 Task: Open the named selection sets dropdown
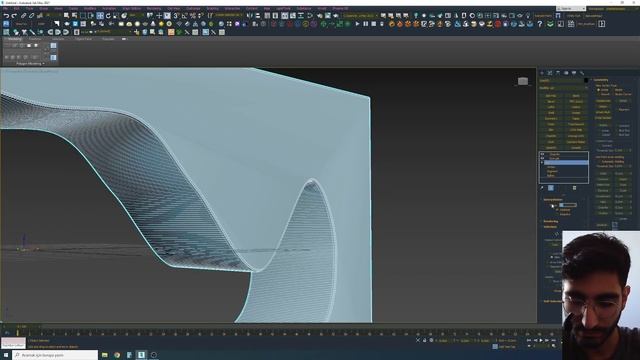tap(229, 16)
